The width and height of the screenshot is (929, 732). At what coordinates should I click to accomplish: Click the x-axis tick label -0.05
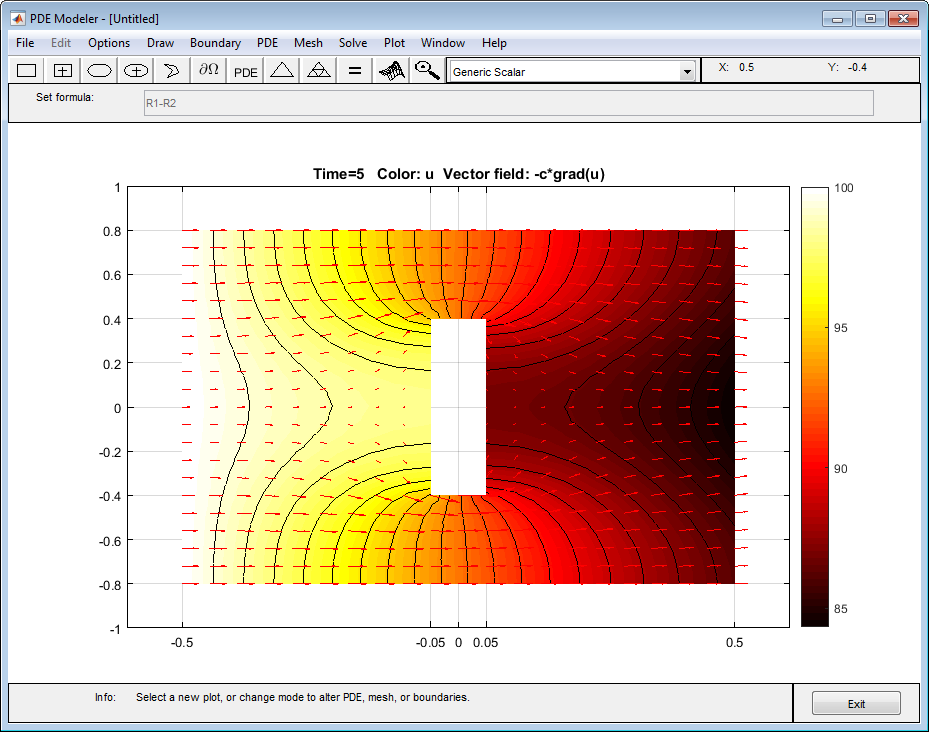tap(430, 643)
